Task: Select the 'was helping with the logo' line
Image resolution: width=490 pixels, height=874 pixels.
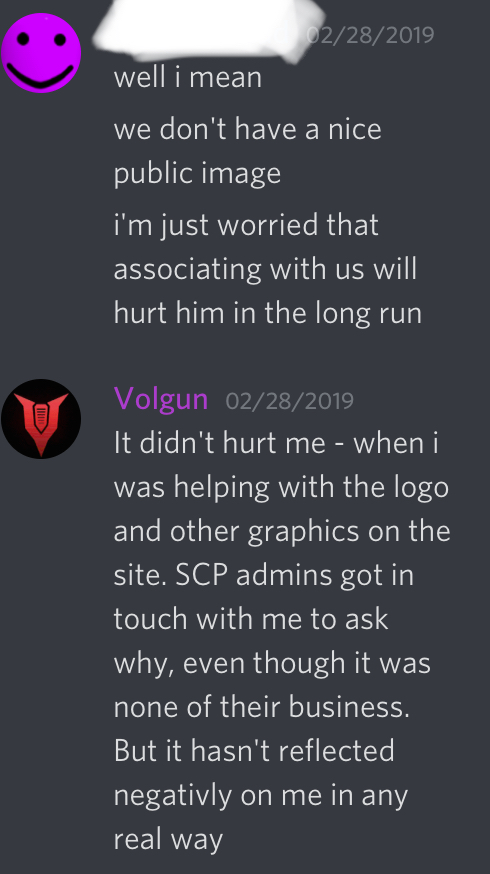Action: (x=282, y=488)
